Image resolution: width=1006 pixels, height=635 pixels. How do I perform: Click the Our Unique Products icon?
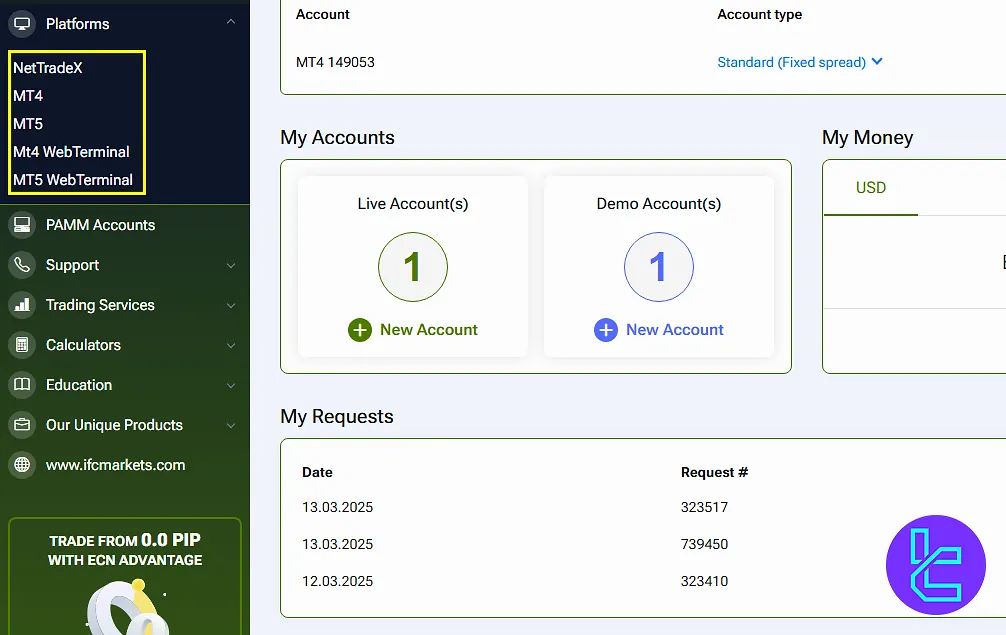pyautogui.click(x=21, y=425)
